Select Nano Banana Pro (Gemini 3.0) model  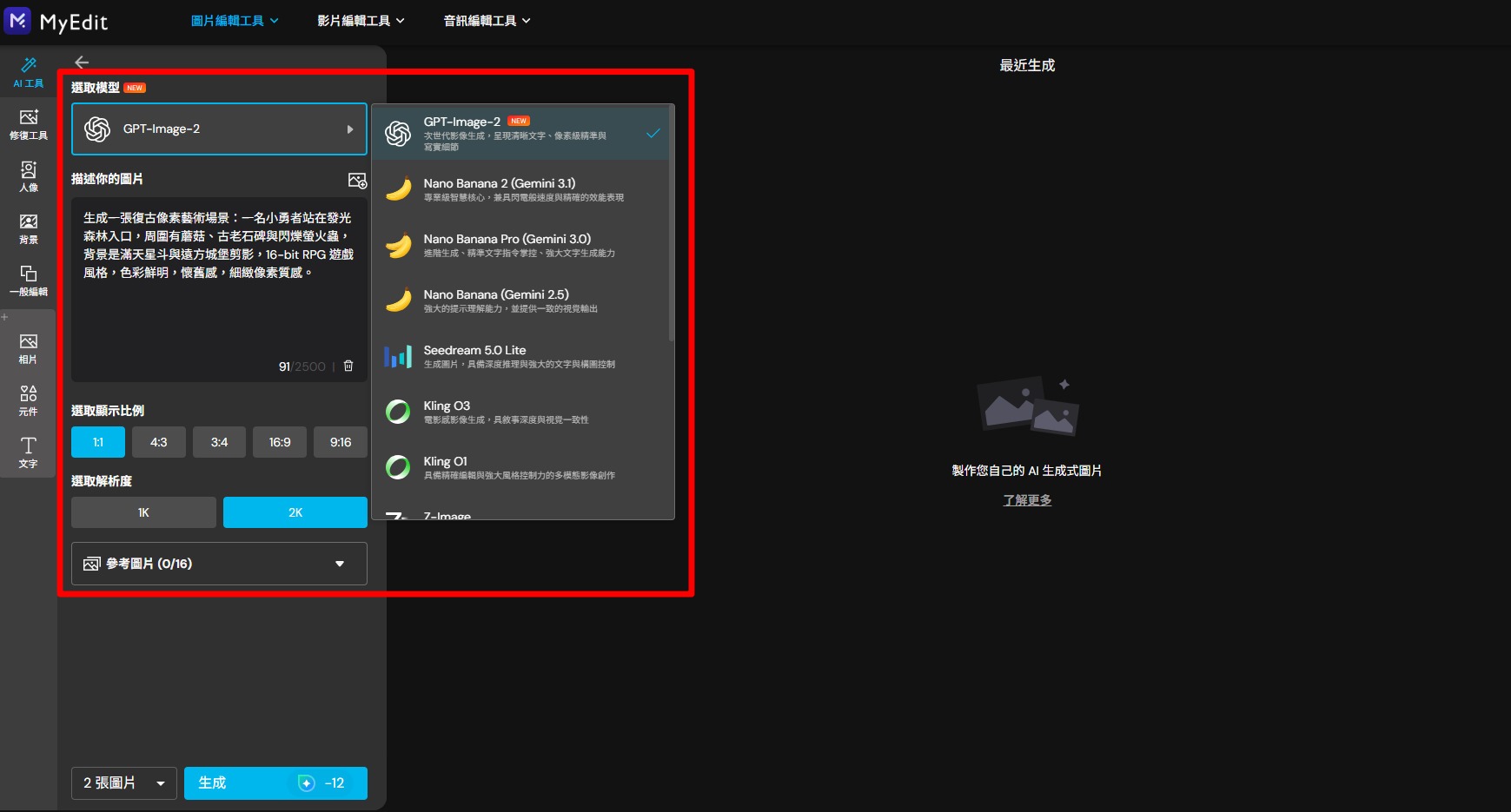click(520, 245)
